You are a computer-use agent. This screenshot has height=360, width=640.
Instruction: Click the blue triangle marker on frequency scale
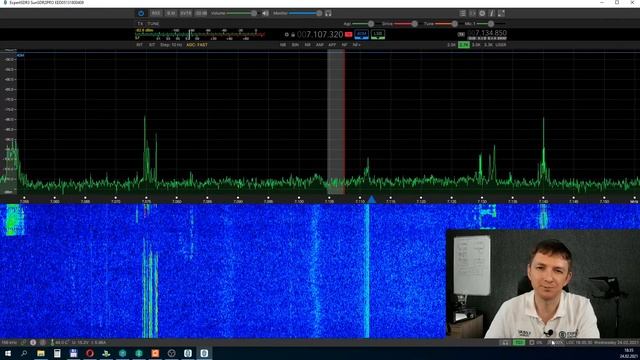371,199
